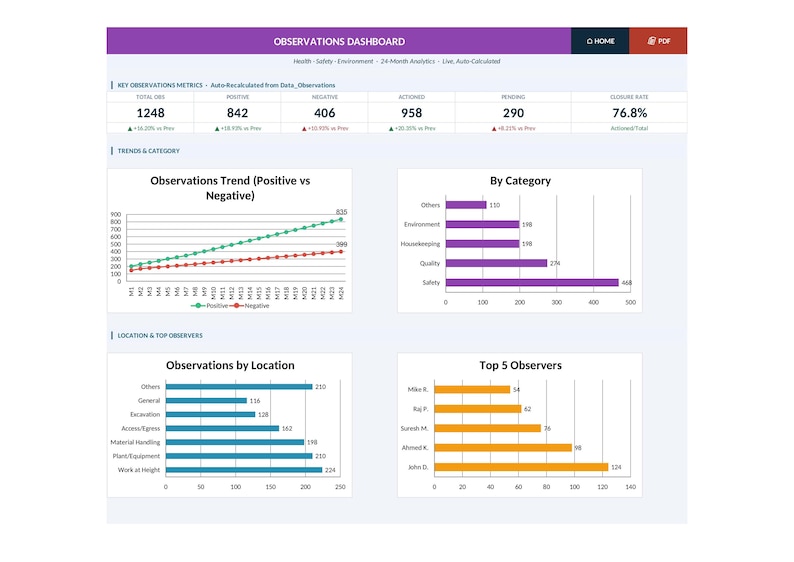Select the Observations by Location chart title
This screenshot has height=562, width=794.
(x=230, y=365)
